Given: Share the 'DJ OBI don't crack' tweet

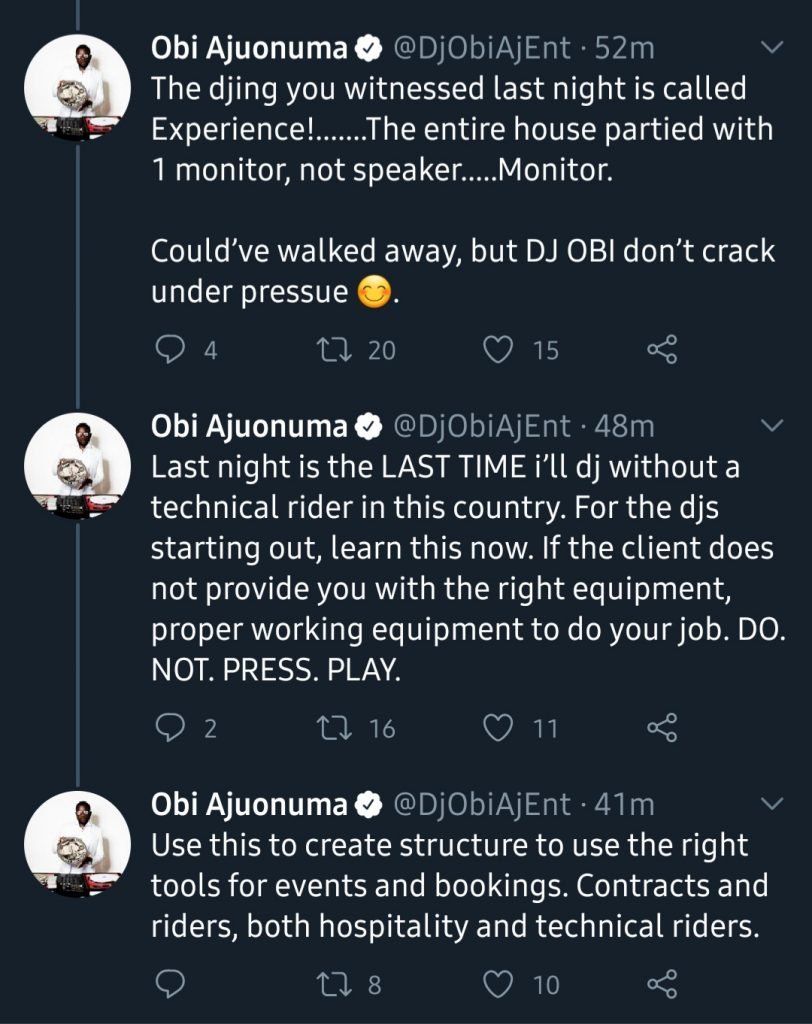Looking at the screenshot, I should pyautogui.click(x=662, y=349).
